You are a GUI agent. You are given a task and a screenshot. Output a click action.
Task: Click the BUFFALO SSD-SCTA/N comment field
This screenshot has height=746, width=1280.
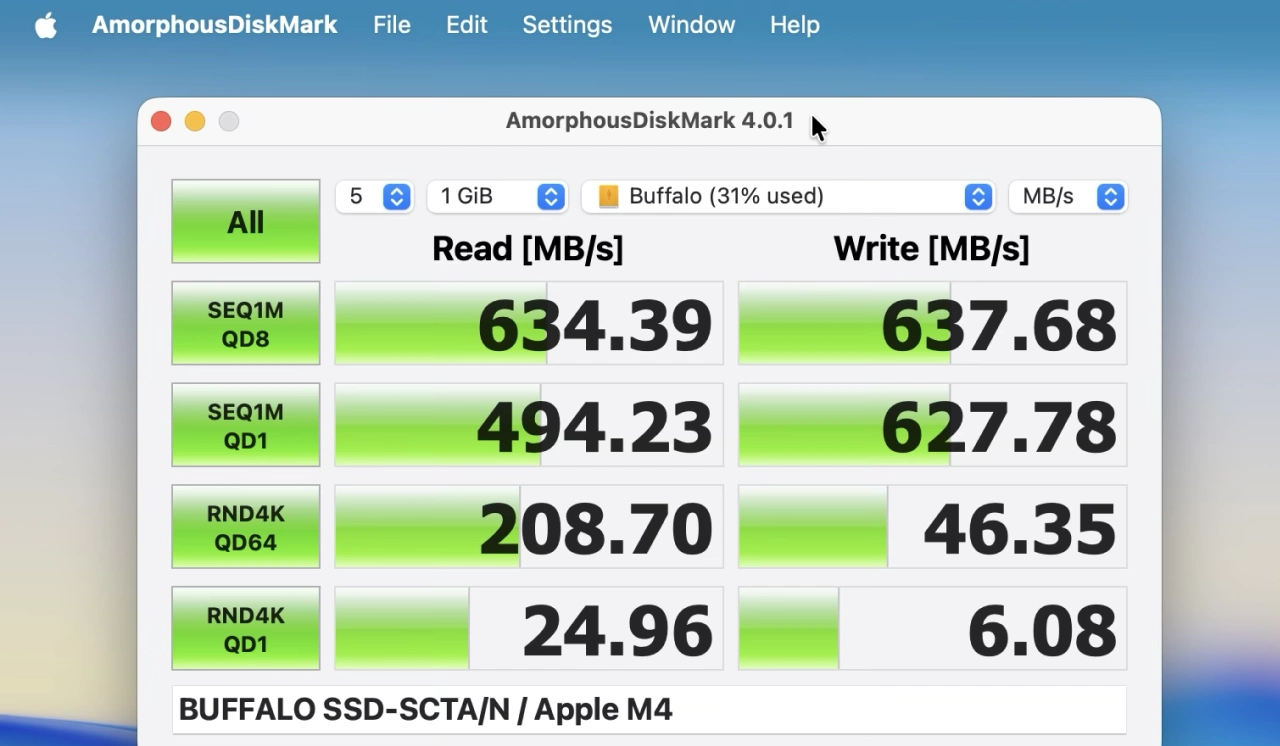tap(649, 710)
